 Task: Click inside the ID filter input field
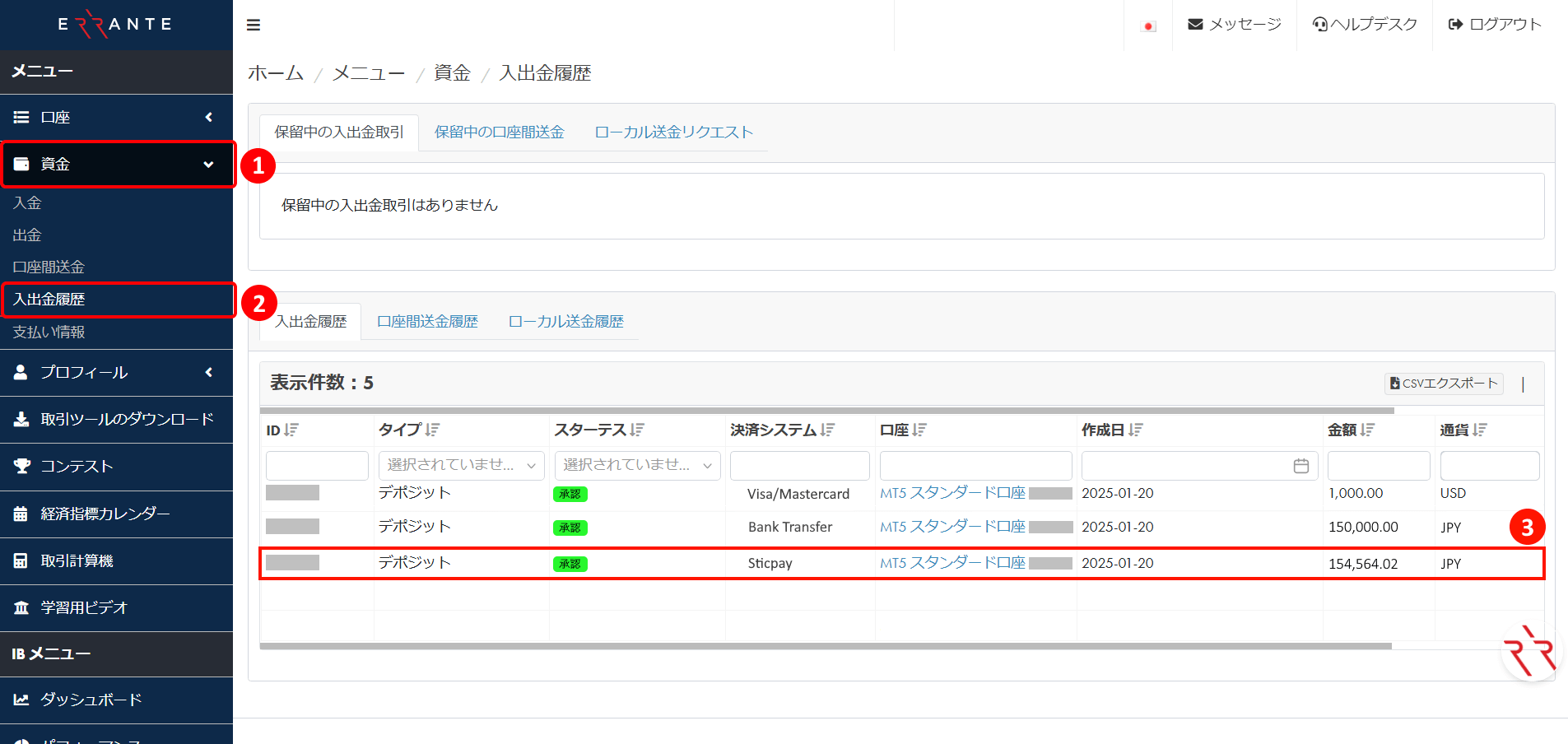pos(317,465)
